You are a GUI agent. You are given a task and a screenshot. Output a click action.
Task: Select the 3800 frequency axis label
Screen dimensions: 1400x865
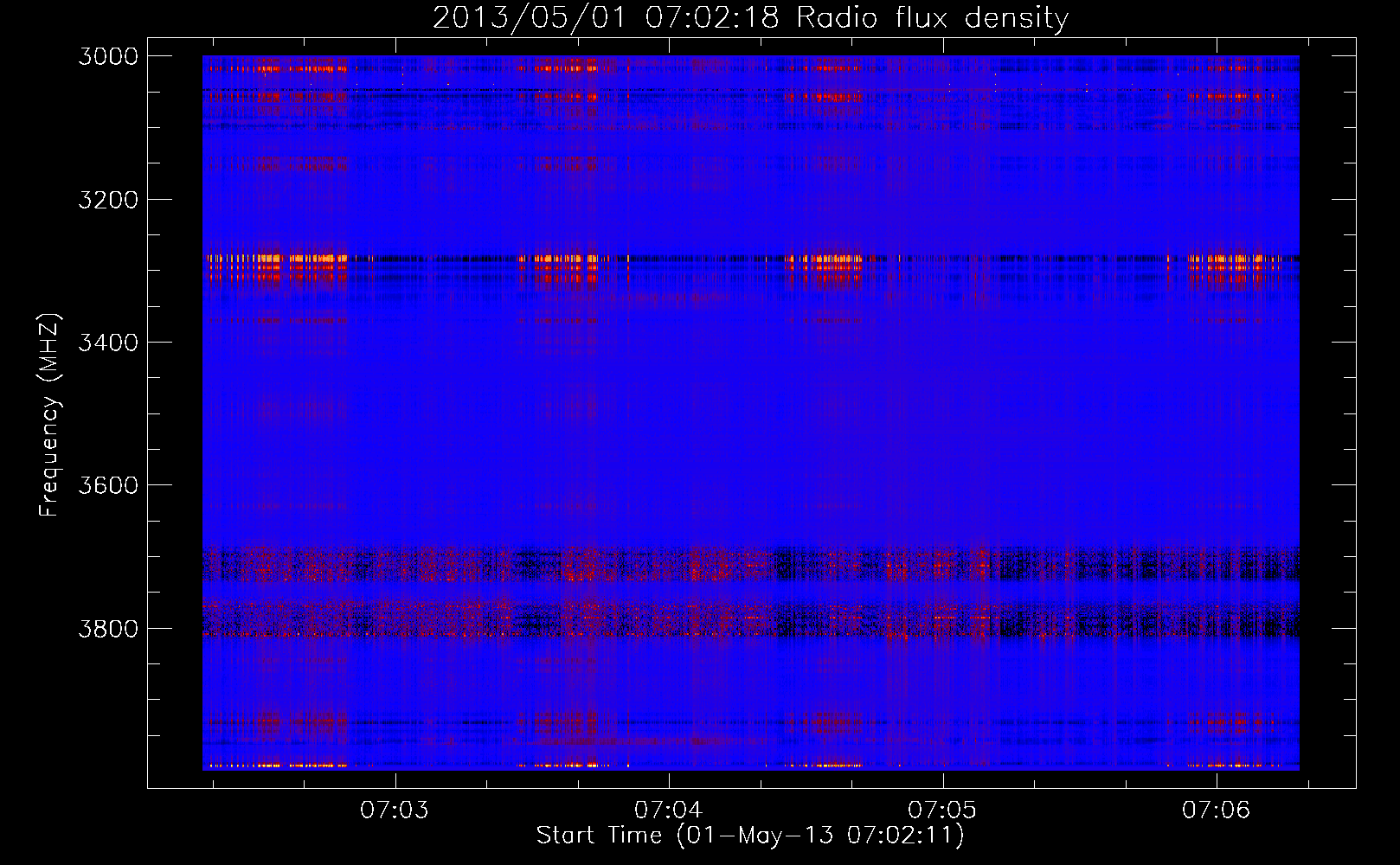108,628
